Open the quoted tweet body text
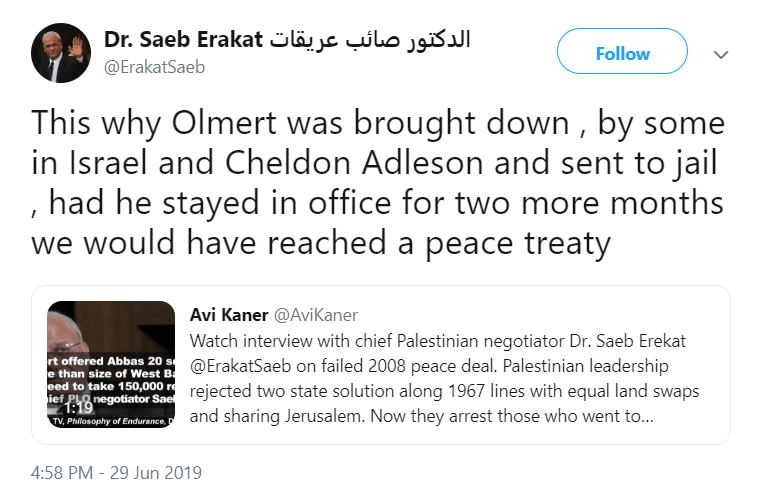This screenshot has height=493, width=763. point(444,379)
